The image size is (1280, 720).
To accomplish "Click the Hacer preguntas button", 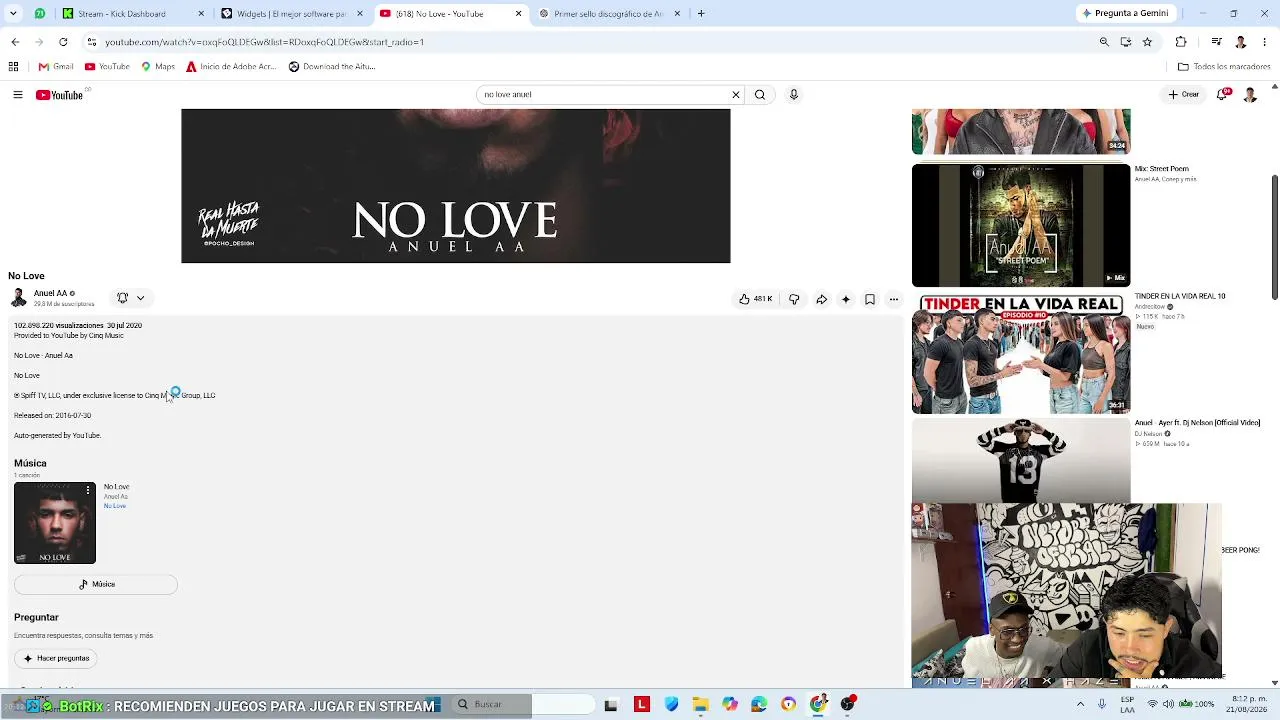I will click(57, 659).
